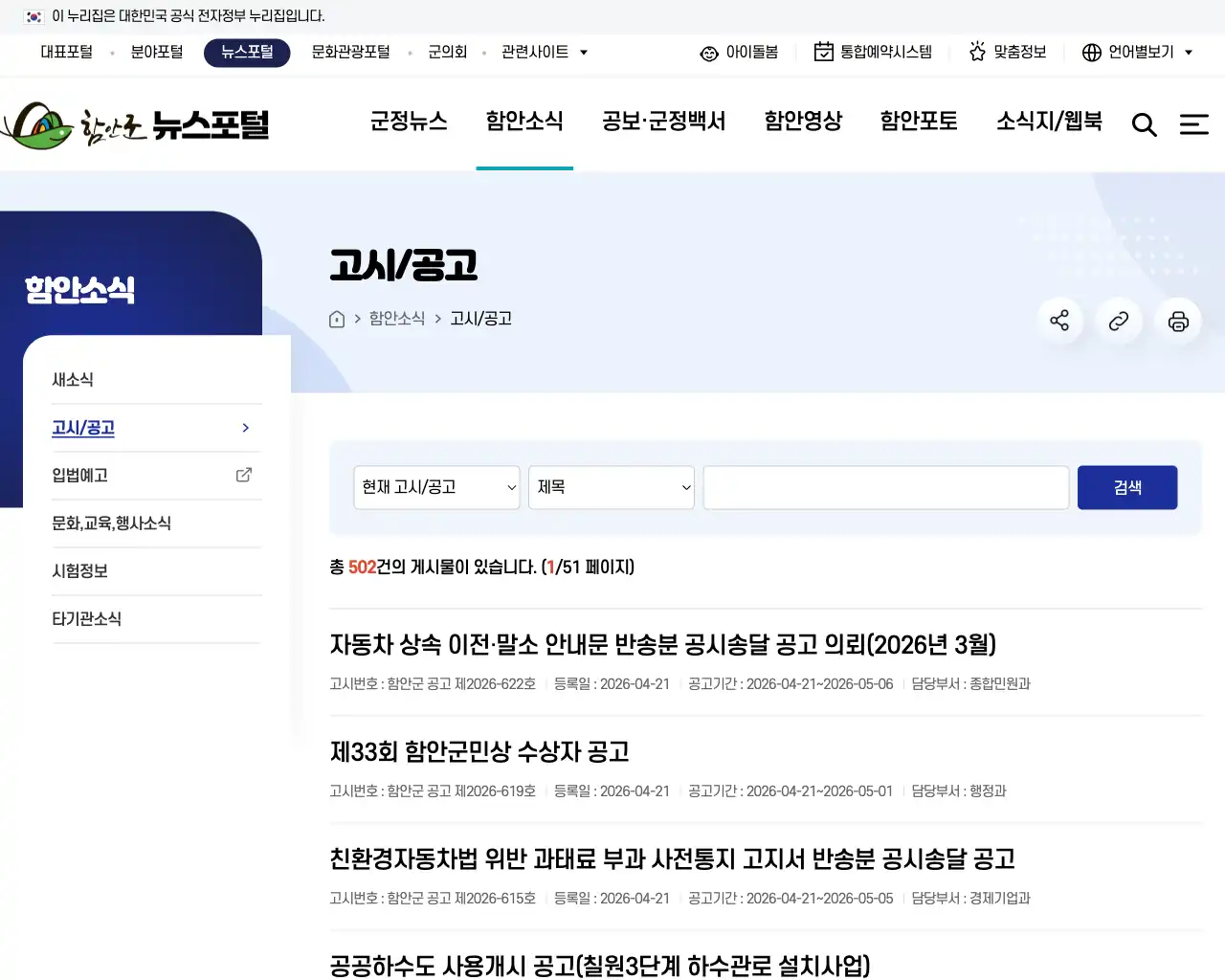Open 타기관소식 sidebar link
Viewport: 1225px width, 980px height.
coord(86,619)
